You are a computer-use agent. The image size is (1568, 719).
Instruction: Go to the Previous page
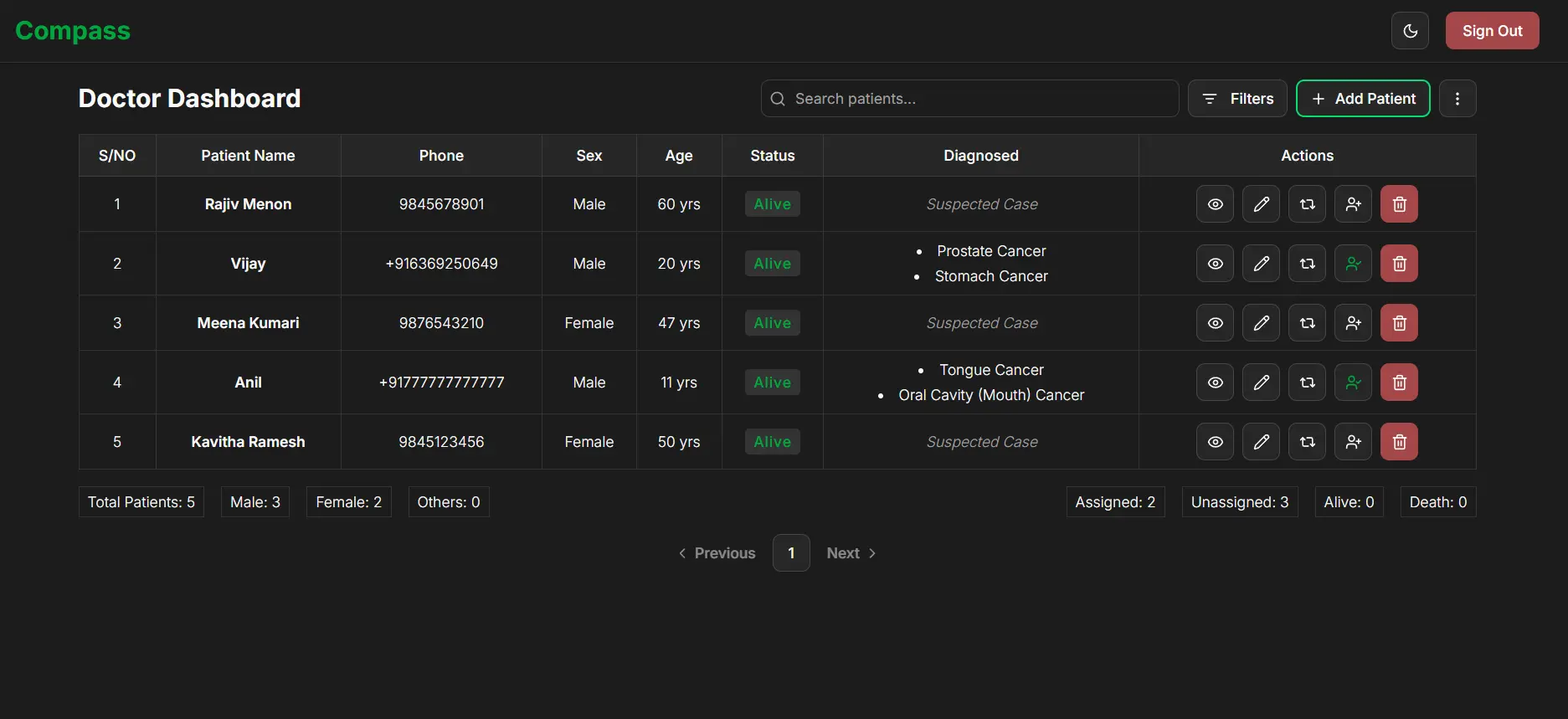click(717, 553)
